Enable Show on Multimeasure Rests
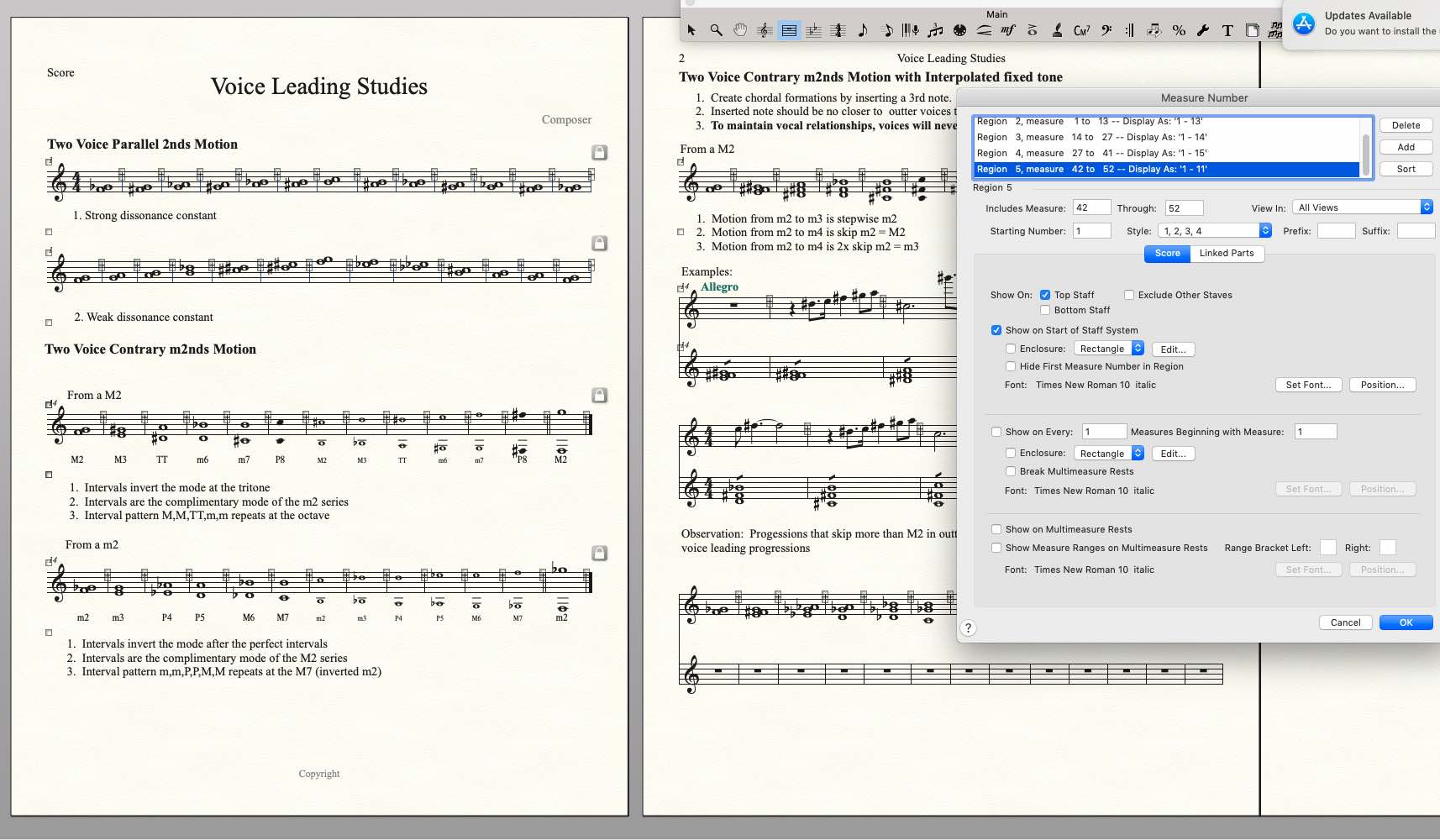Screen dimensions: 1440x840 click(996, 529)
